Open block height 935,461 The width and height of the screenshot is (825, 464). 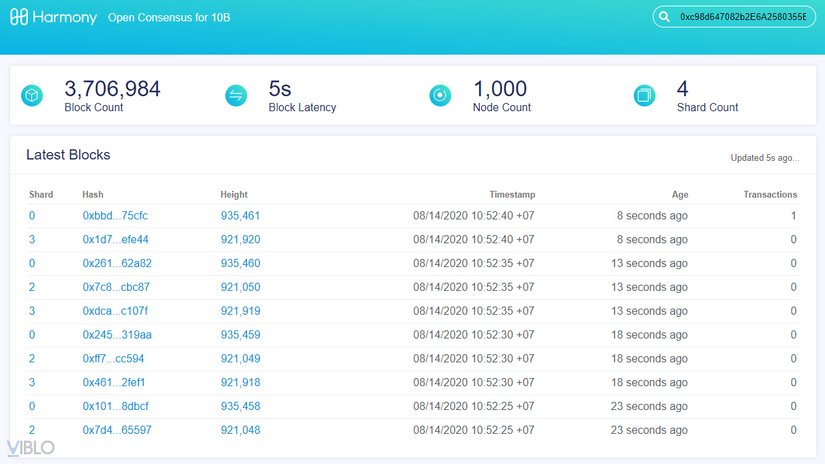tap(240, 216)
